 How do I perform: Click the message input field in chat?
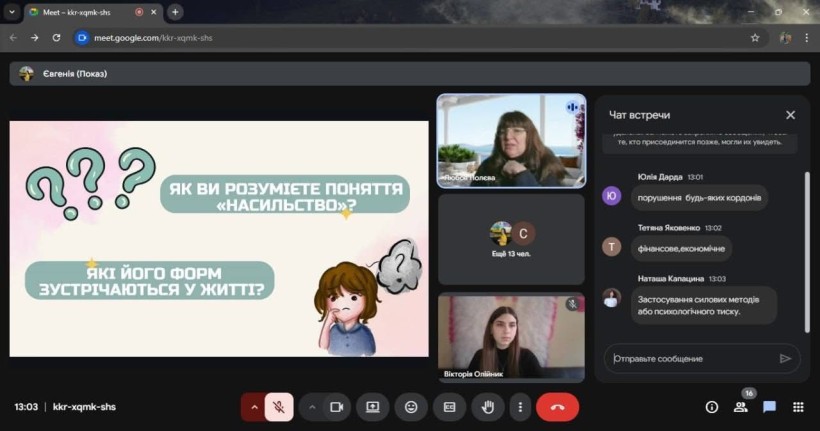[x=690, y=358]
